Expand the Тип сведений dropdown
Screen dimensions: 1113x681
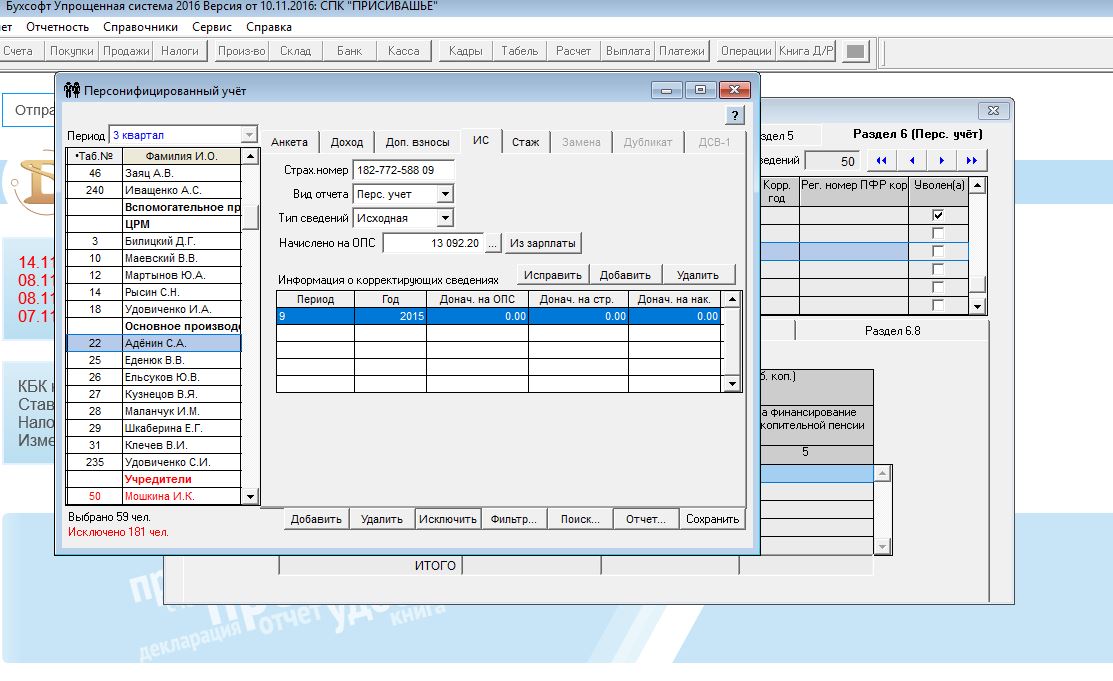[x=445, y=218]
